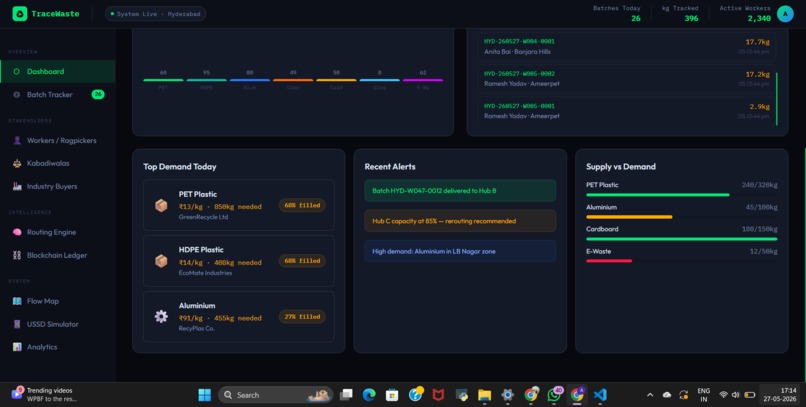Screen dimensions: 806x407
Task: Open alert Batch HYD-W047-0012 delivered to Hub B
Action: tap(460, 191)
